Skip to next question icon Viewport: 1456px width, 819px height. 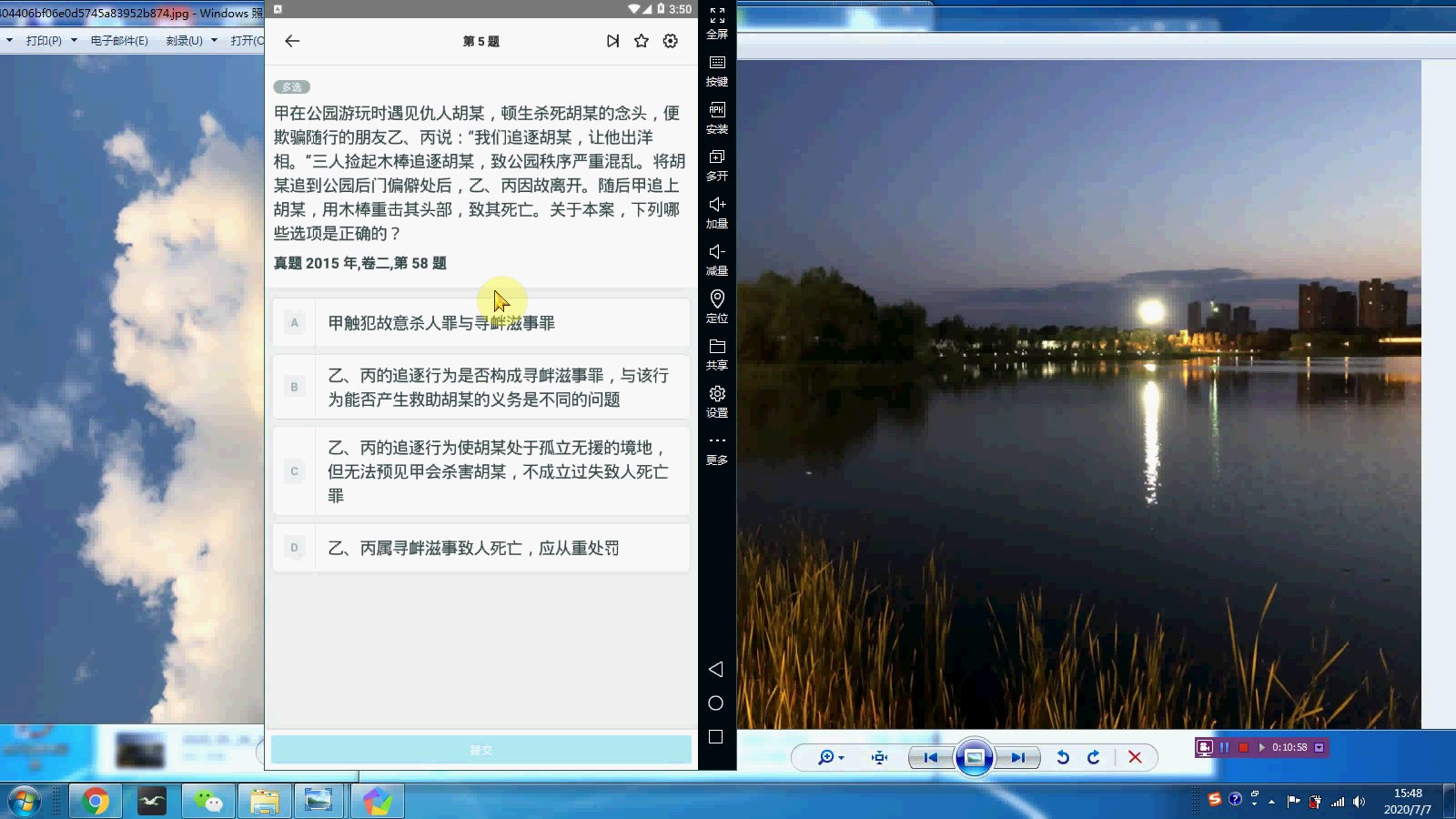click(x=612, y=41)
